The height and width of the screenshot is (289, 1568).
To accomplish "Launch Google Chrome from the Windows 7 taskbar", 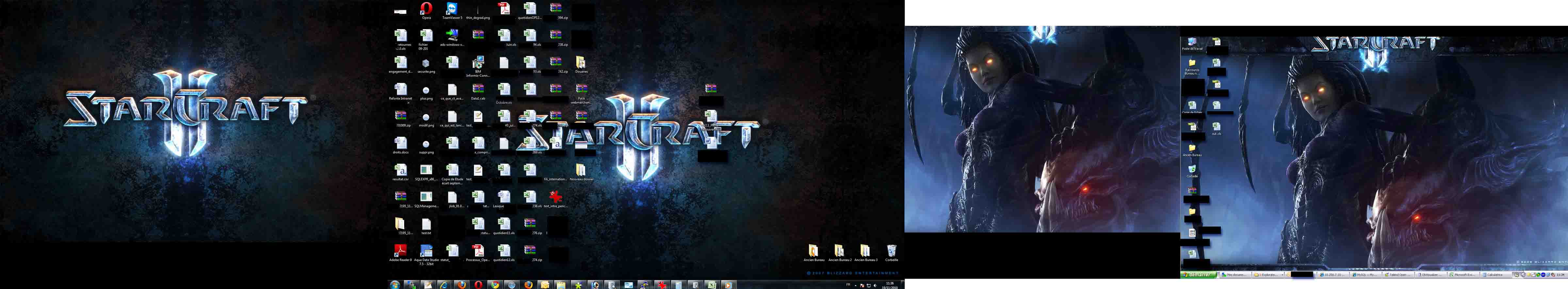I will 495,285.
